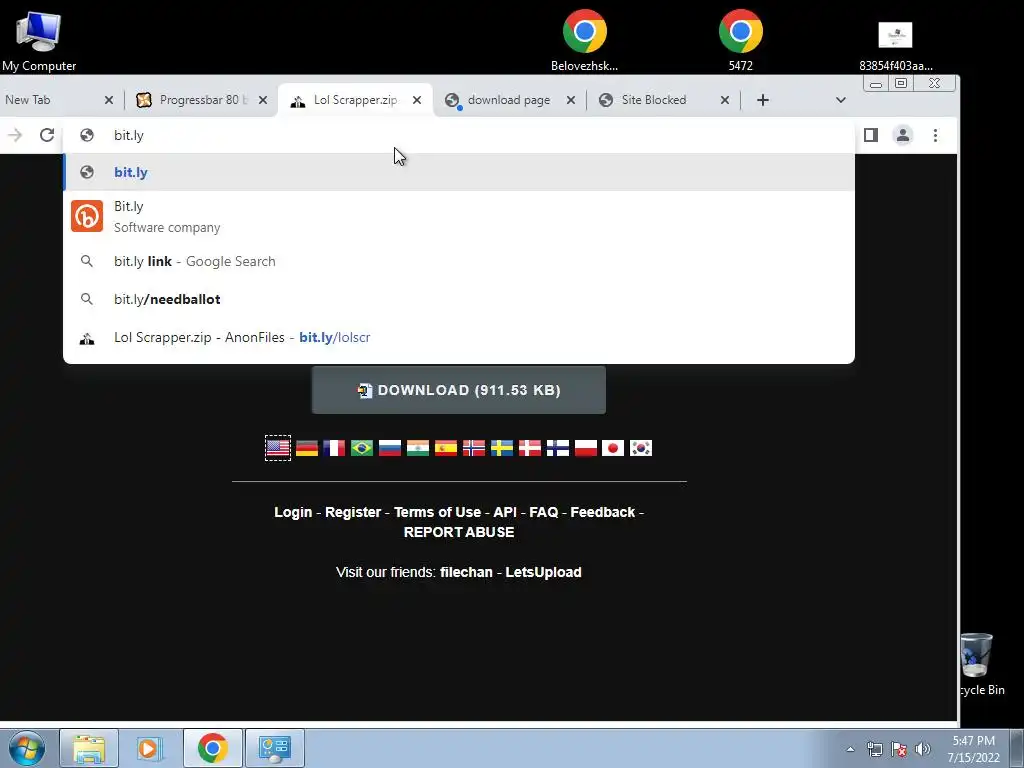
Task: Select the United States flag language
Action: point(278,448)
